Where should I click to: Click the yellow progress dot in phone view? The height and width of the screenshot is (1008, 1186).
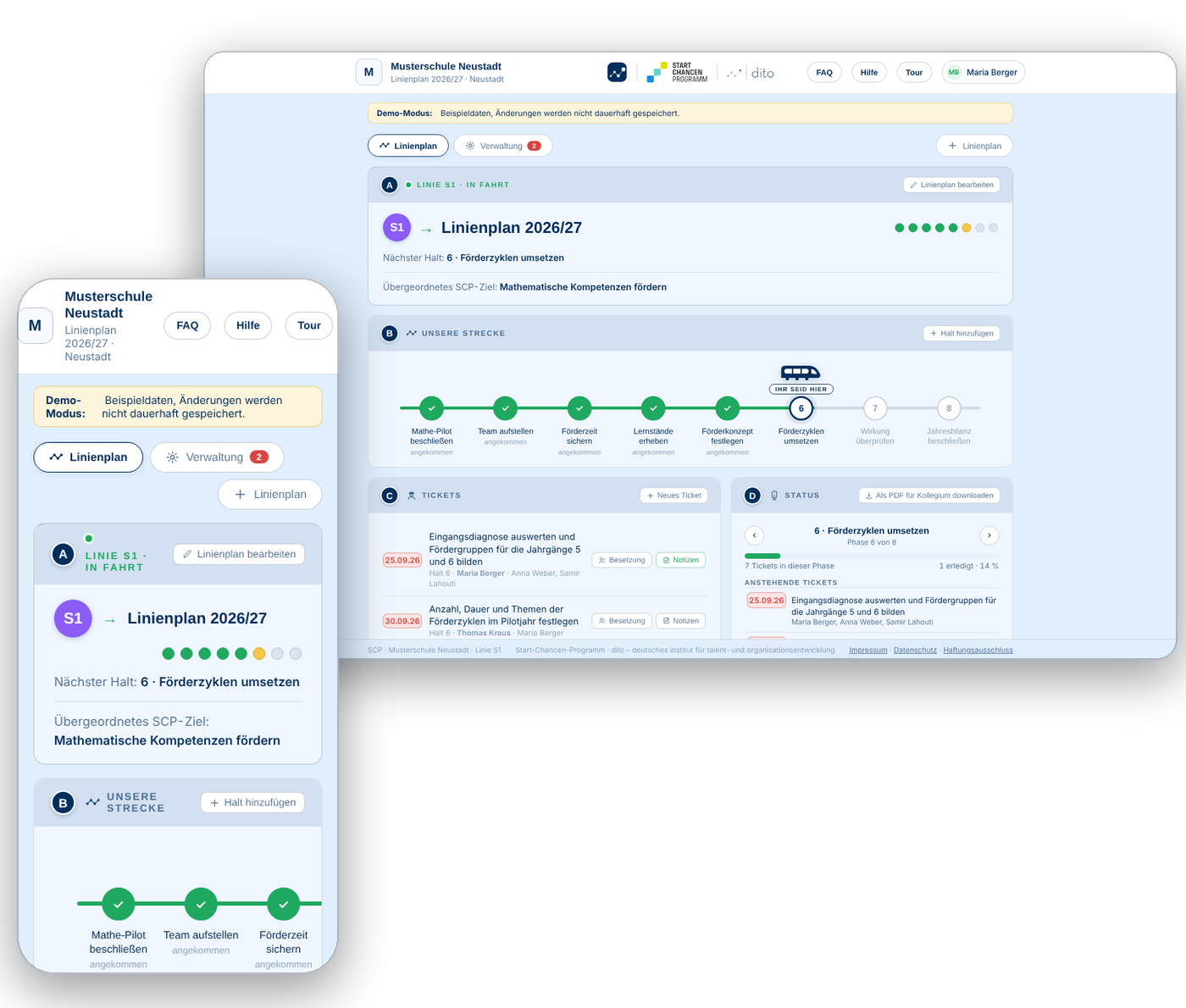[259, 653]
